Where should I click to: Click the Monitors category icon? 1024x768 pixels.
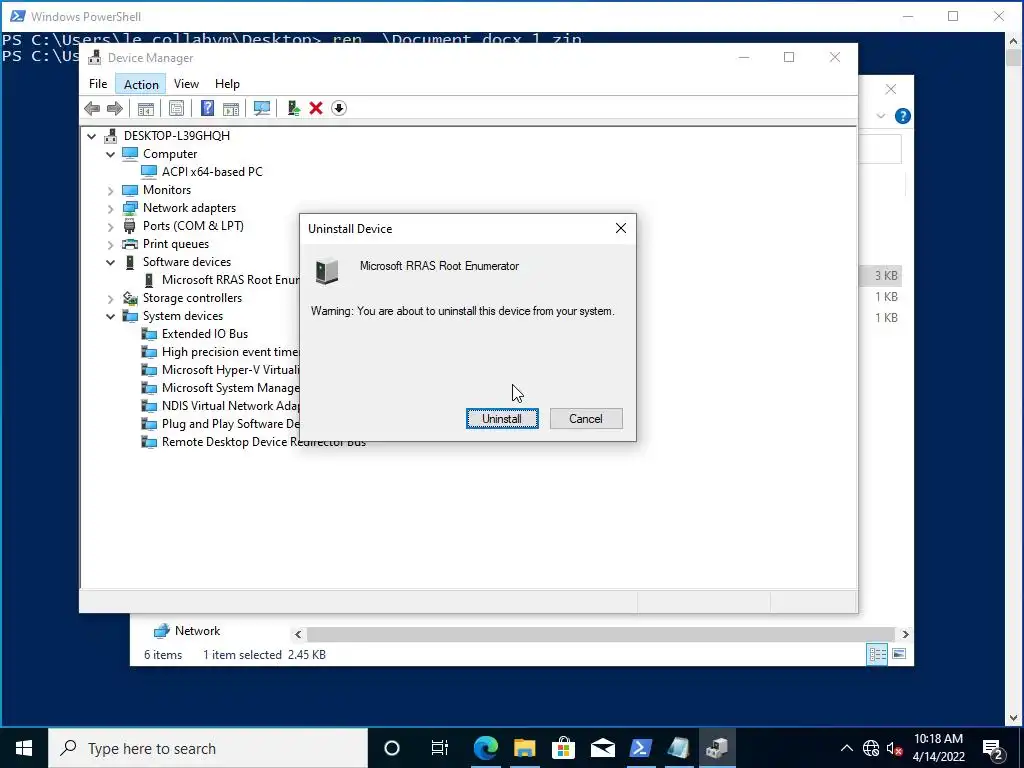pos(130,190)
